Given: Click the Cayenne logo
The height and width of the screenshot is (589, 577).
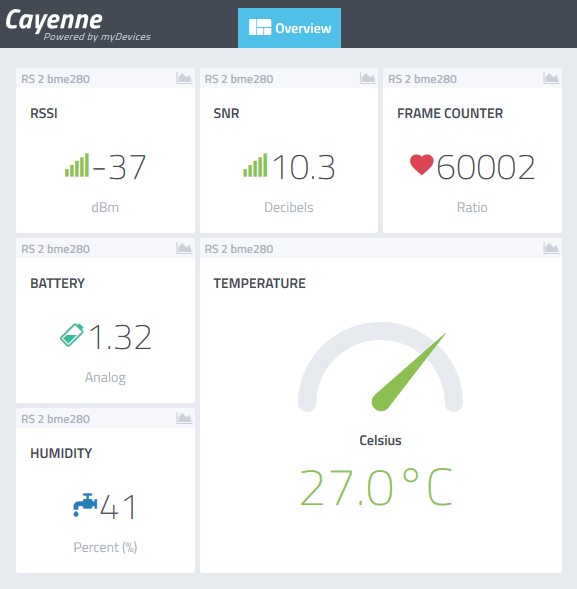Looking at the screenshot, I should pos(54,20).
